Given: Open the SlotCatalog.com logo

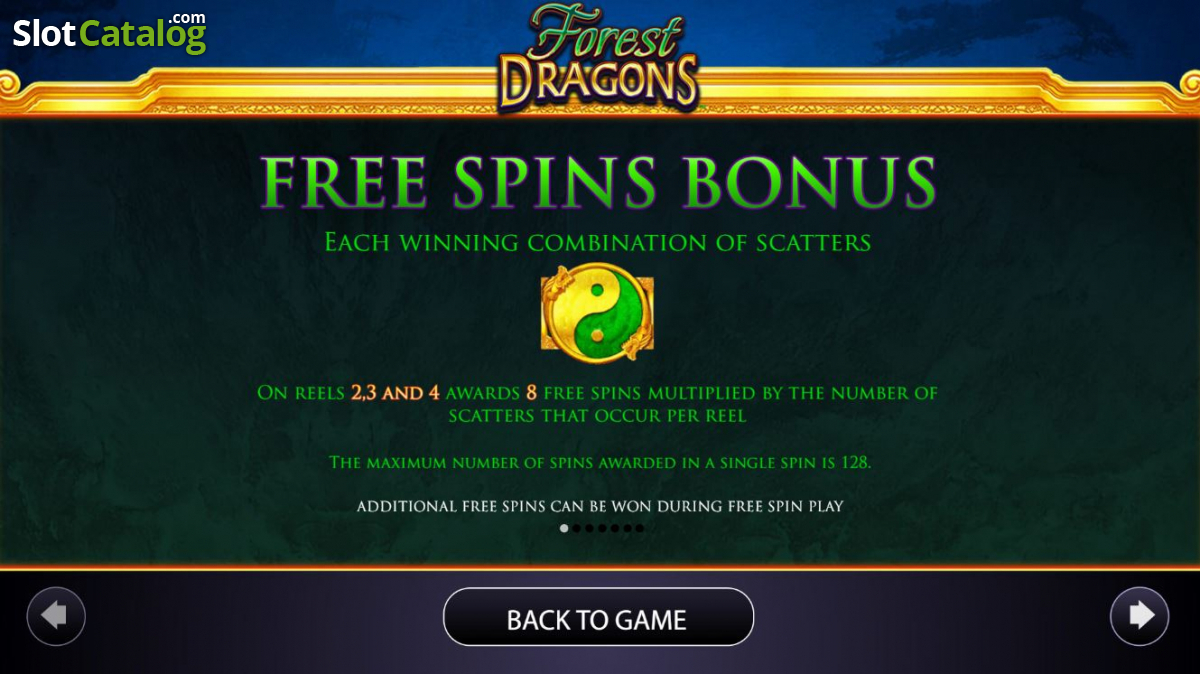Looking at the screenshot, I should pyautogui.click(x=109, y=32).
